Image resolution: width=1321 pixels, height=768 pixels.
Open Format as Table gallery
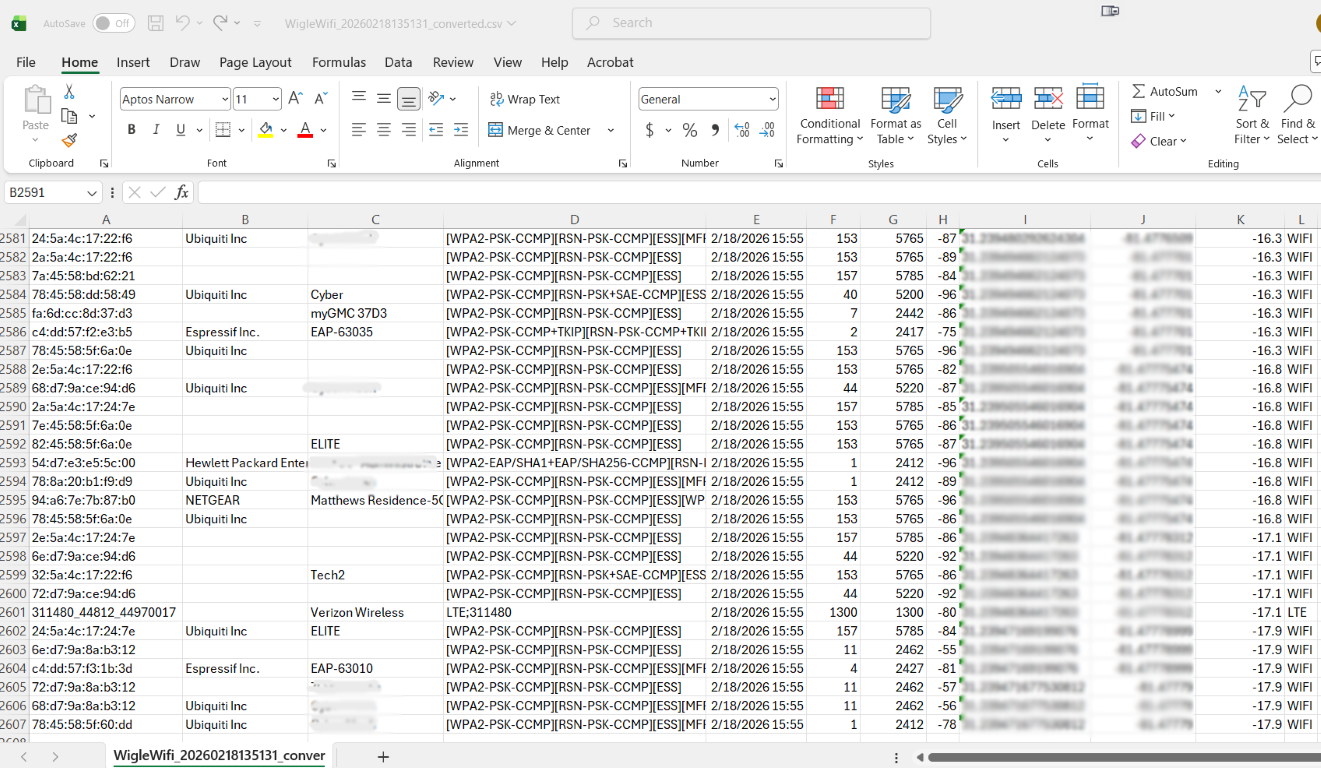point(896,115)
